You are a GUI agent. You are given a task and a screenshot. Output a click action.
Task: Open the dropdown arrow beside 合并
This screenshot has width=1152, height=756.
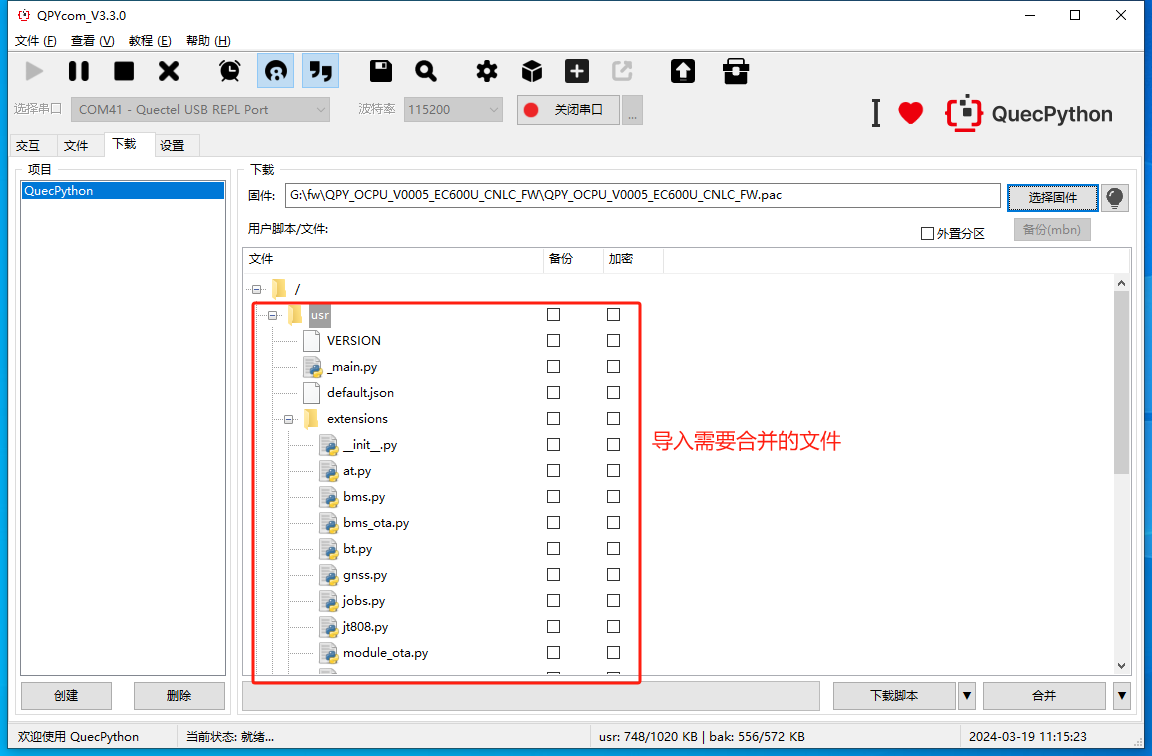click(x=1121, y=696)
